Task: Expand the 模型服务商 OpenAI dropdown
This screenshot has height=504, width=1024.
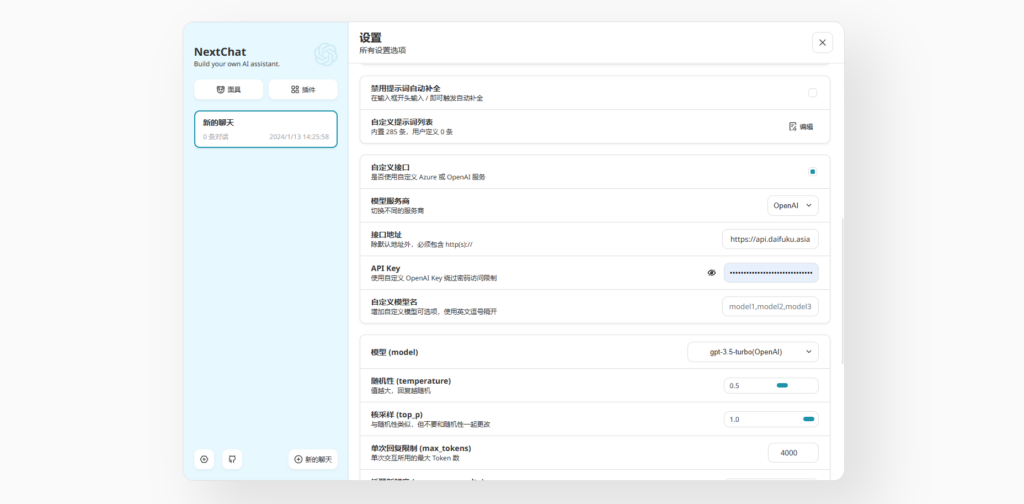Action: click(793, 205)
